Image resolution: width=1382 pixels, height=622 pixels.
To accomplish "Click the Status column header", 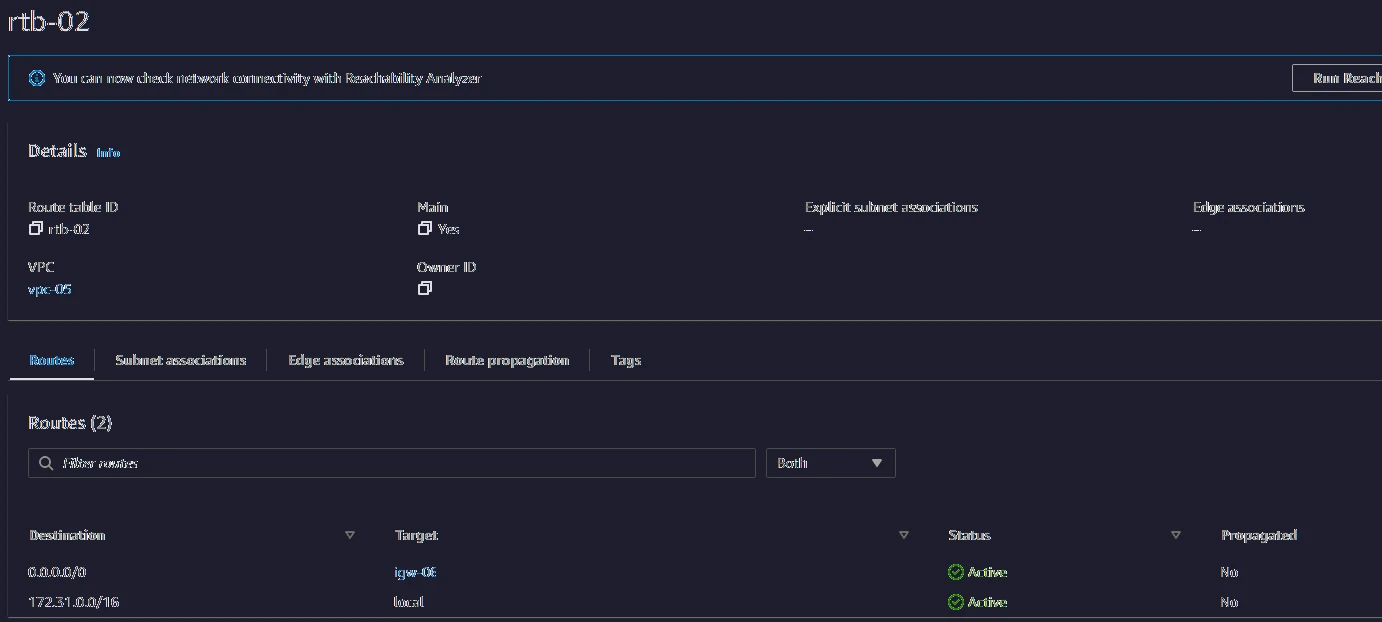I will pos(969,535).
